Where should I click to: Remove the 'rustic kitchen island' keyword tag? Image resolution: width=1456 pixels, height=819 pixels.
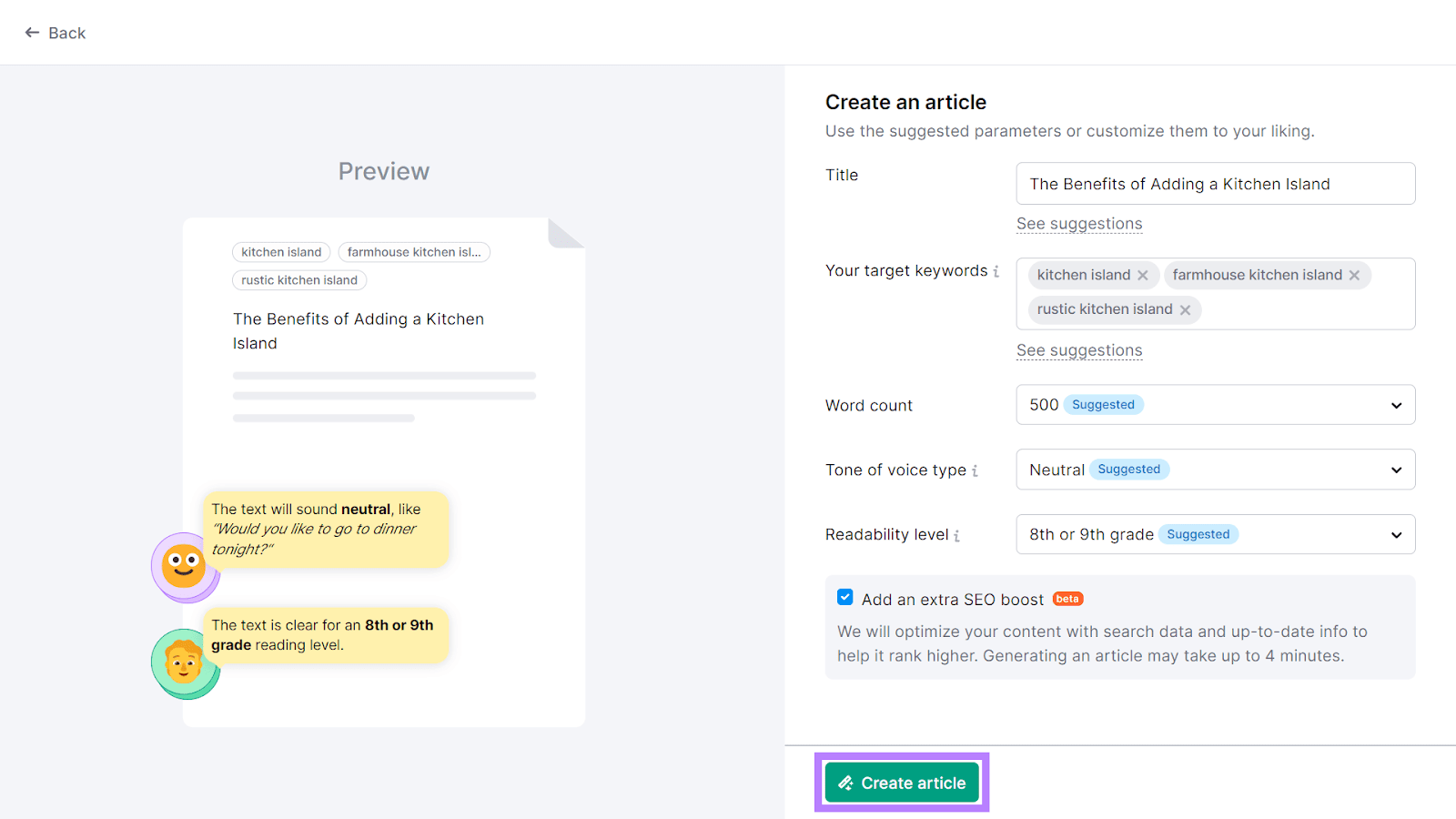(1185, 310)
